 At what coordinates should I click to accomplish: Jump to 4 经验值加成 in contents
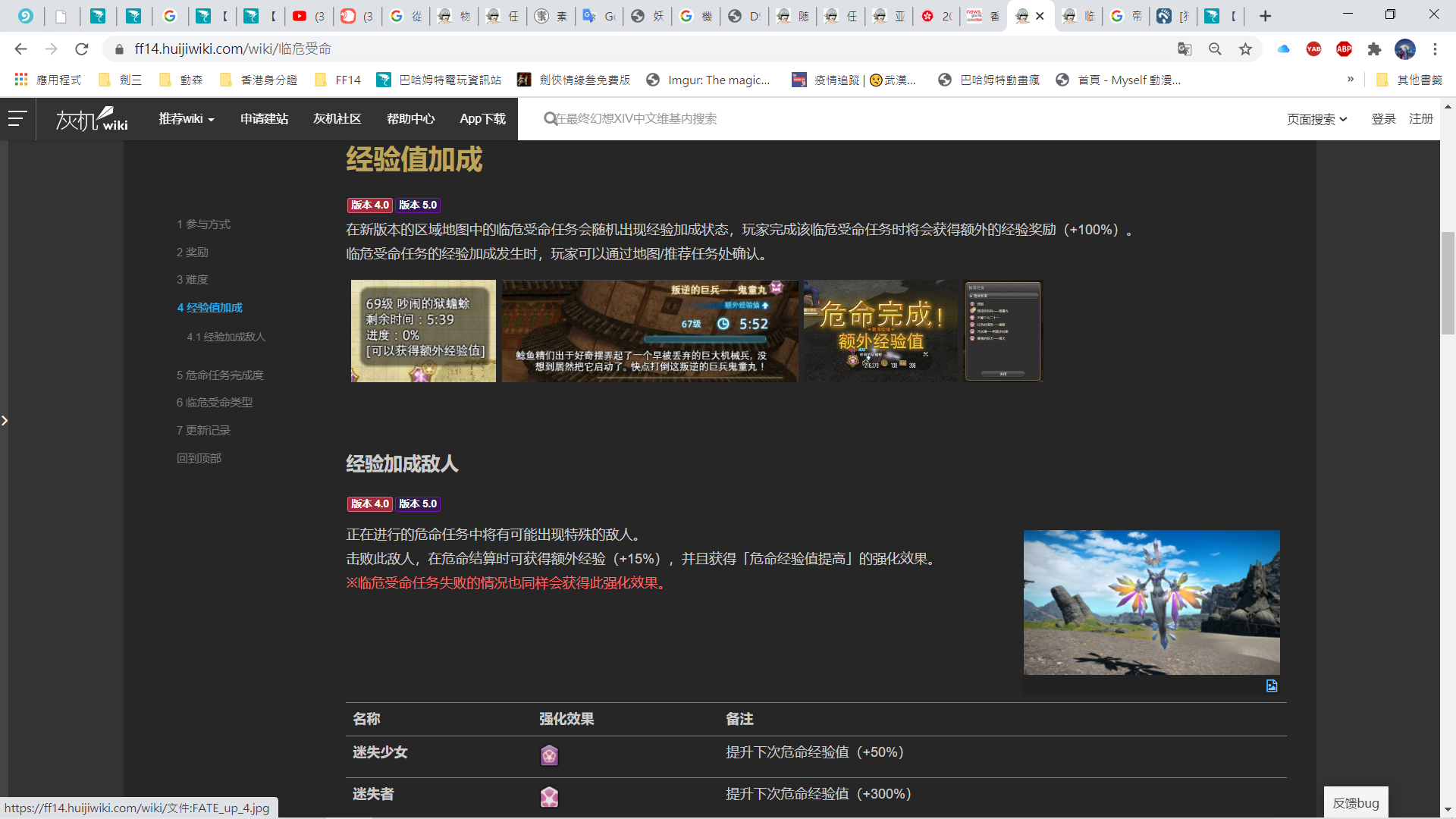[210, 308]
